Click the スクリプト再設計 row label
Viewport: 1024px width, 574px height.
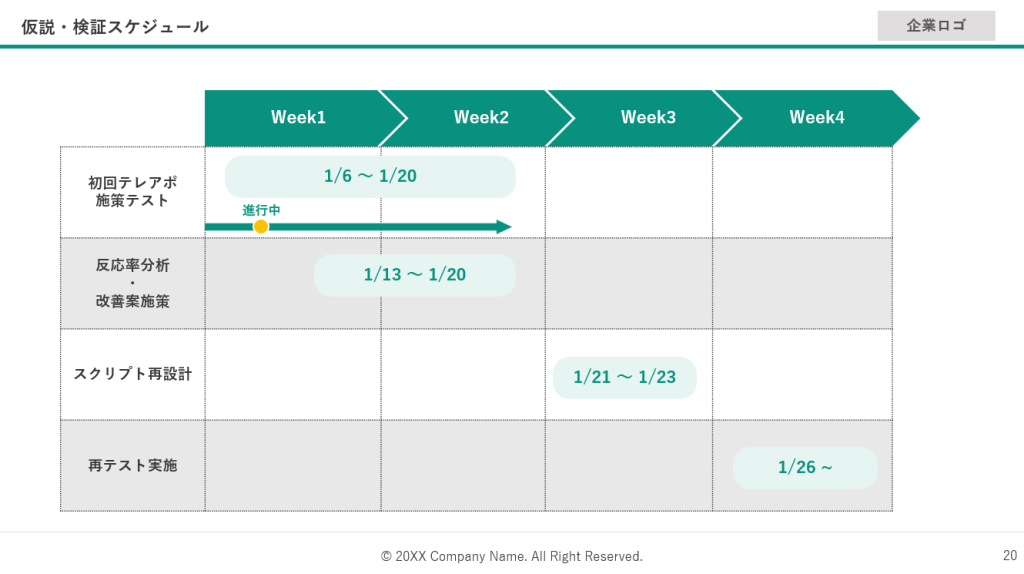(x=133, y=374)
